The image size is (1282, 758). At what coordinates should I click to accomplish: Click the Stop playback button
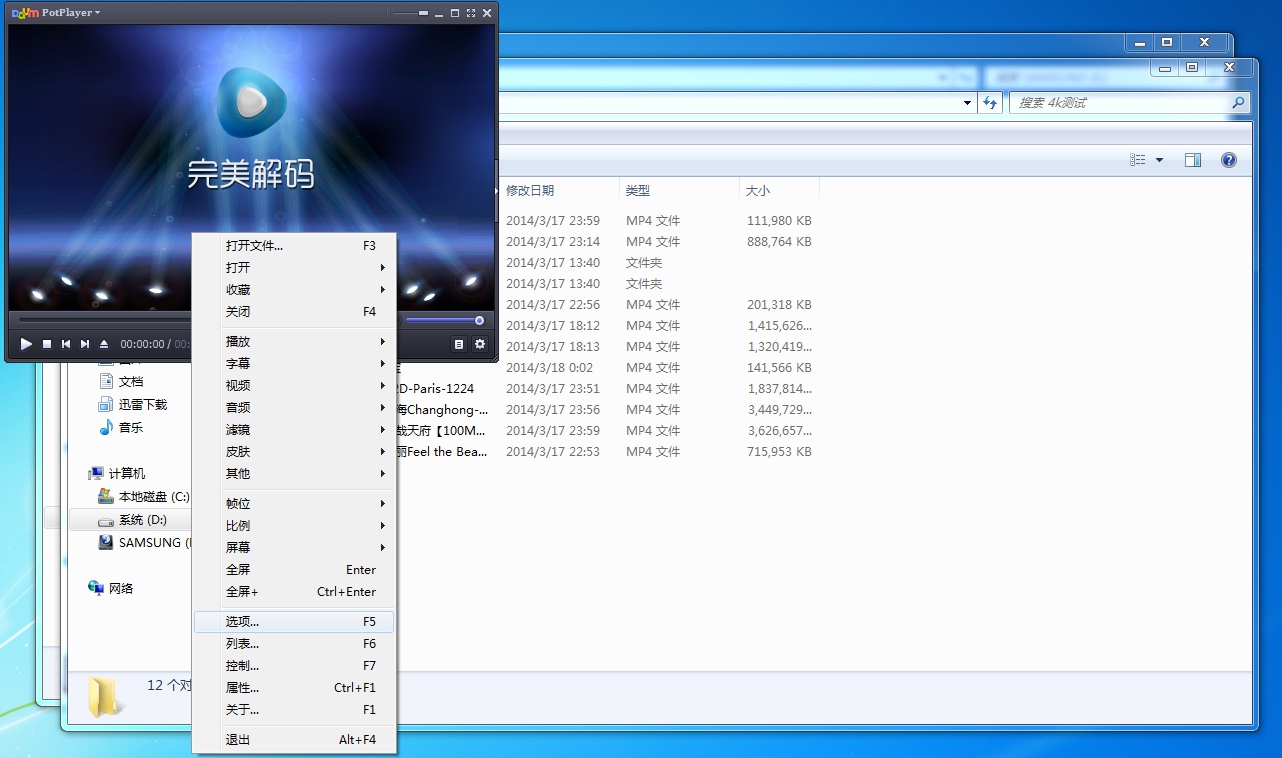click(46, 344)
